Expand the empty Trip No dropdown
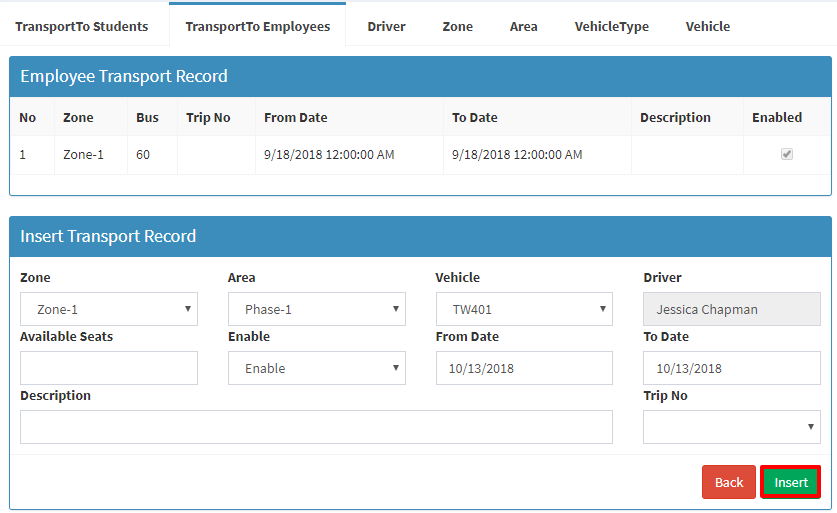837x513 pixels. [732, 427]
